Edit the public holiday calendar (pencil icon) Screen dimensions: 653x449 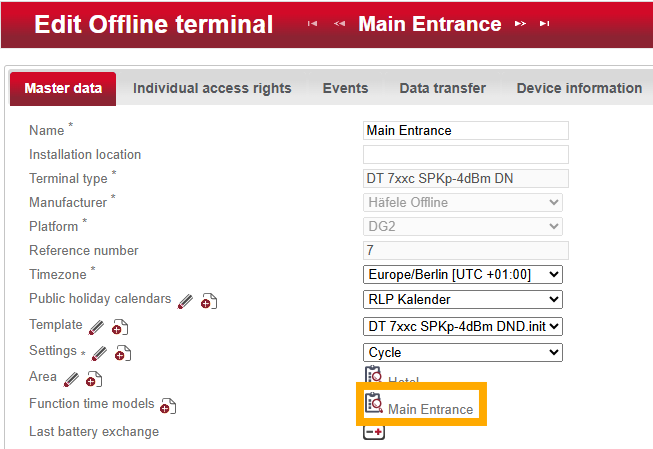pos(185,300)
